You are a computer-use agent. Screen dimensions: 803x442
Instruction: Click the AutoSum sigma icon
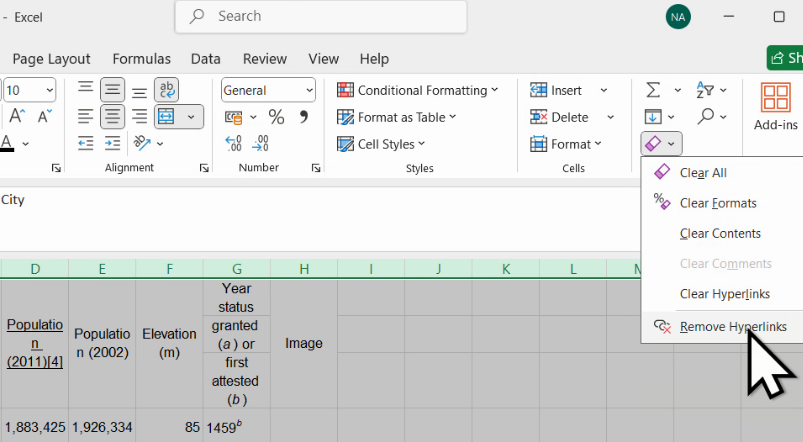tap(653, 90)
